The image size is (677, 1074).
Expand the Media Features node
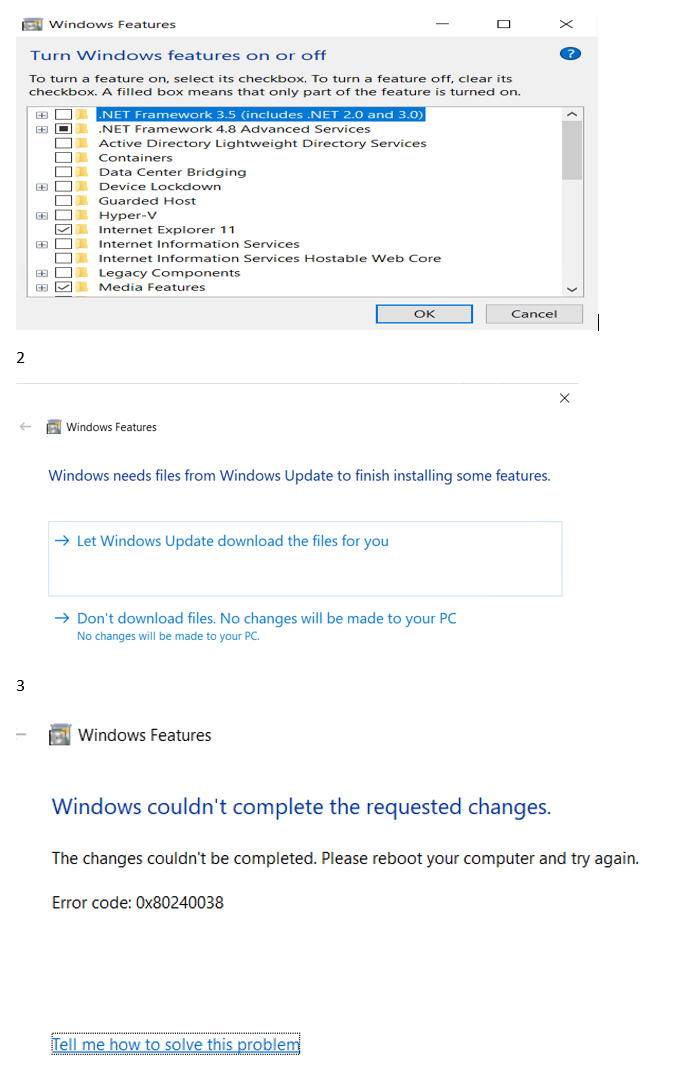point(42,288)
